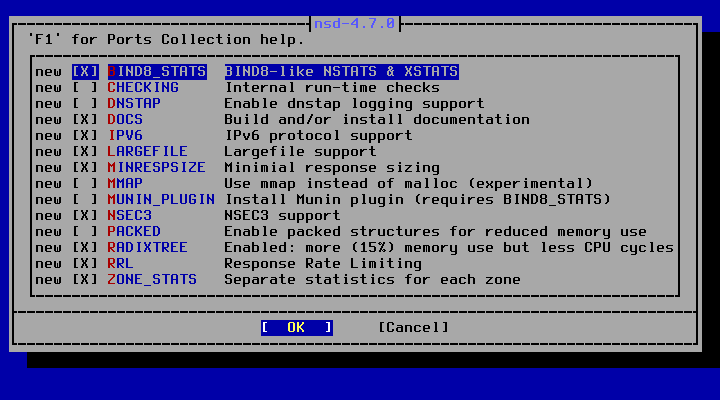Click 'Enabled: more (15%) memory use' description

pyautogui.click(x=449, y=248)
